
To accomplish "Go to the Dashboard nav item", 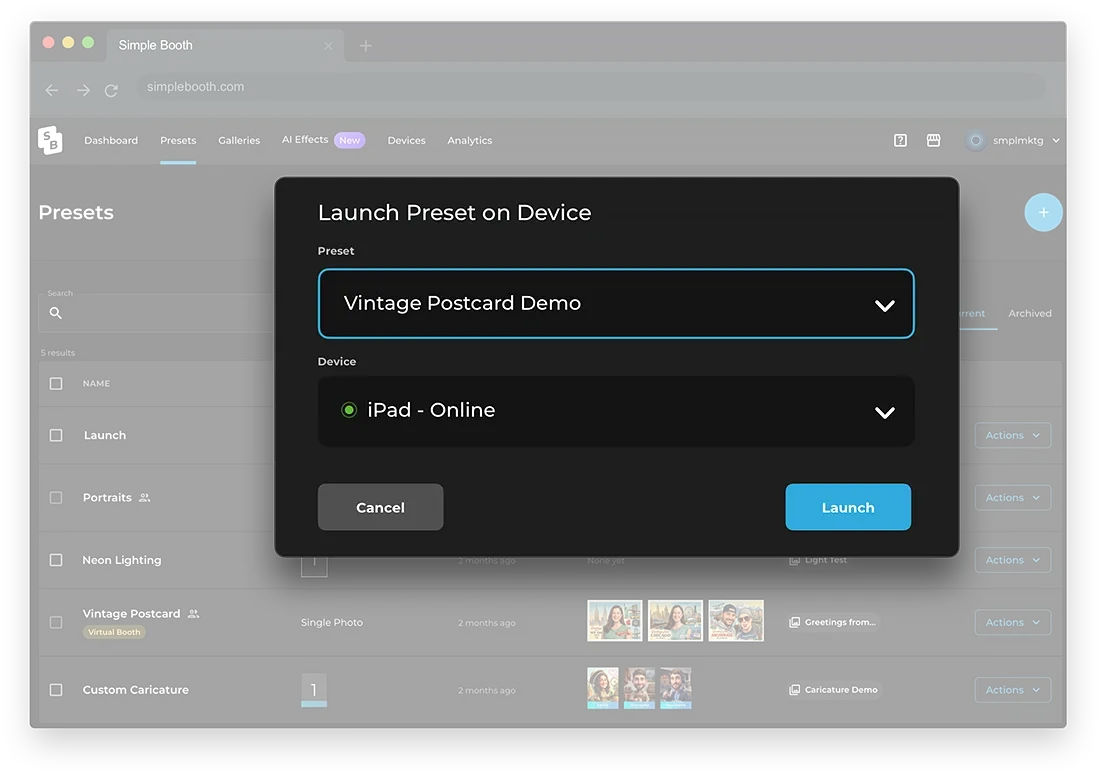I will point(111,140).
